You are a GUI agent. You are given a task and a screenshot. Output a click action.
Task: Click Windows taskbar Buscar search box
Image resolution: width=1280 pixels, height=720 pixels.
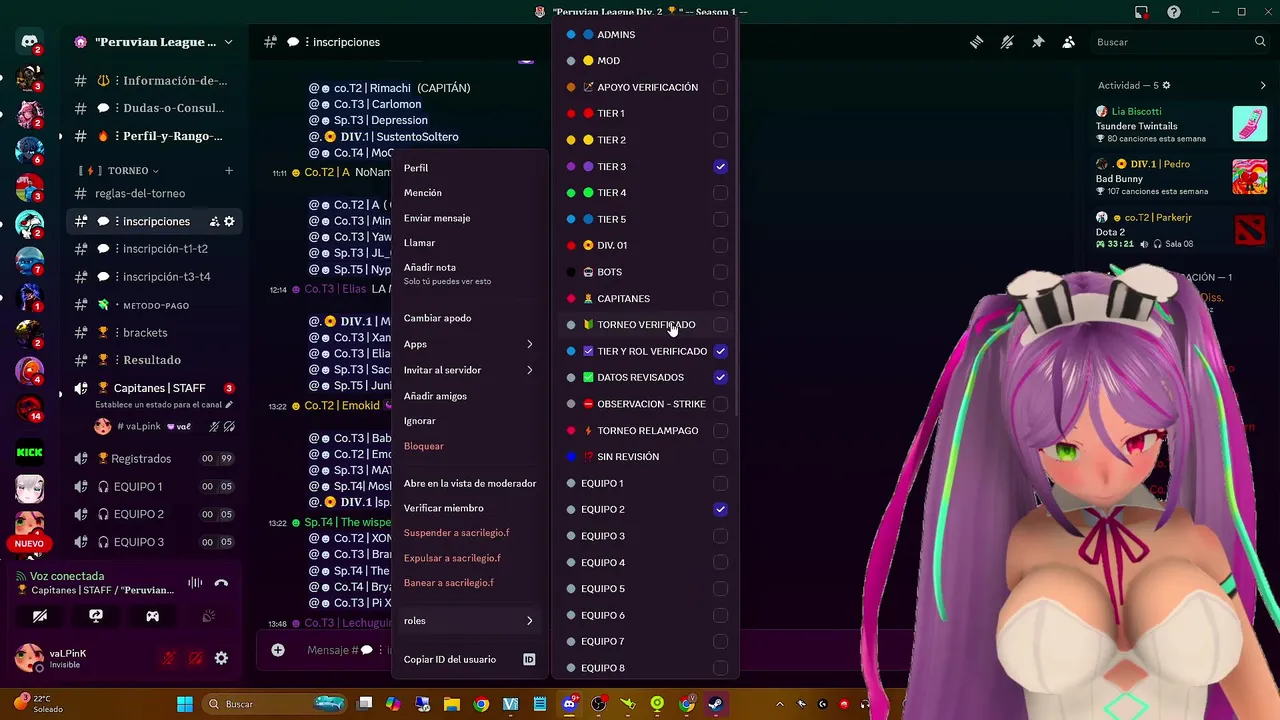[x=275, y=704]
